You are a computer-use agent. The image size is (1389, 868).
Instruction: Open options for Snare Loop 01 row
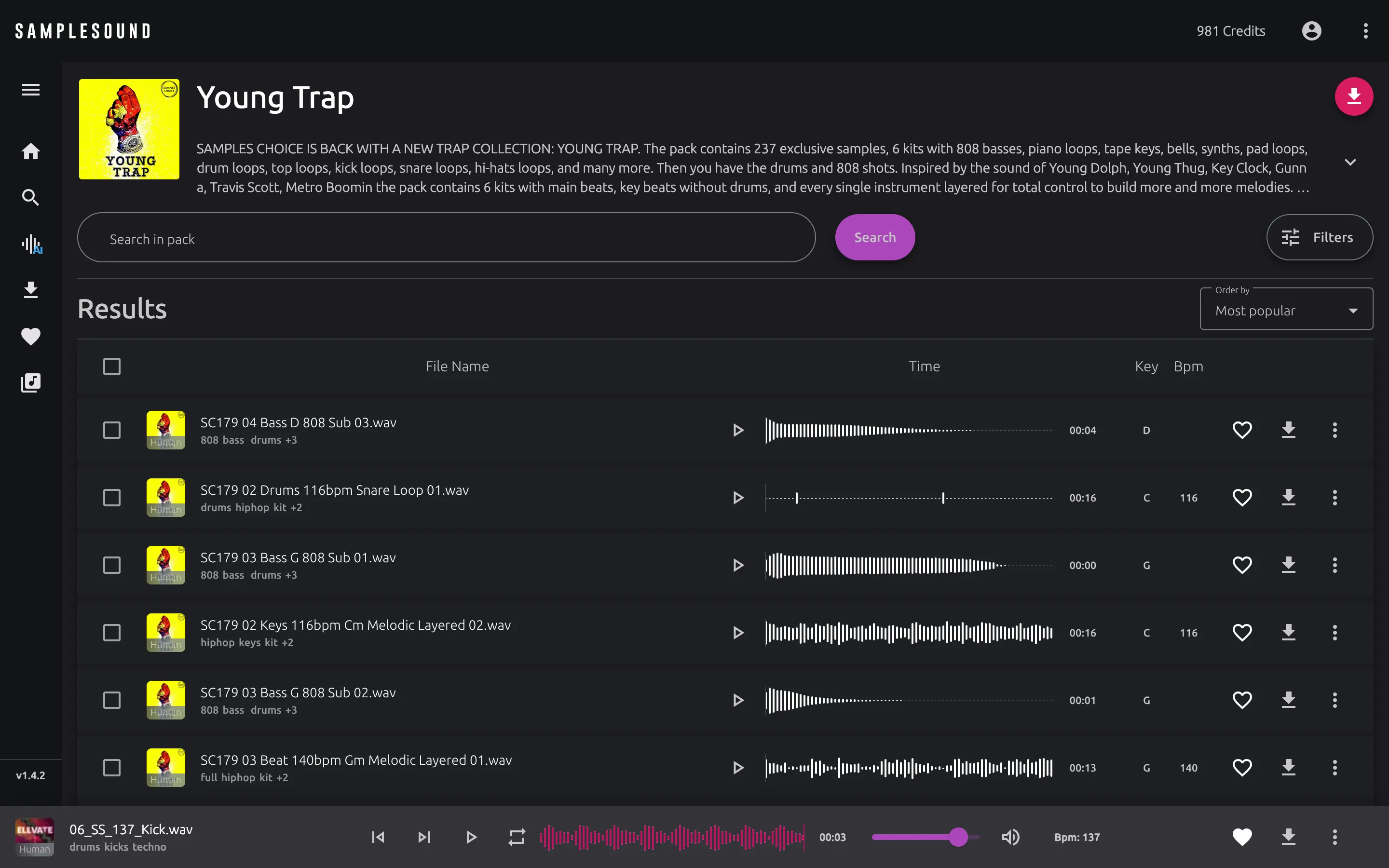[1335, 498]
